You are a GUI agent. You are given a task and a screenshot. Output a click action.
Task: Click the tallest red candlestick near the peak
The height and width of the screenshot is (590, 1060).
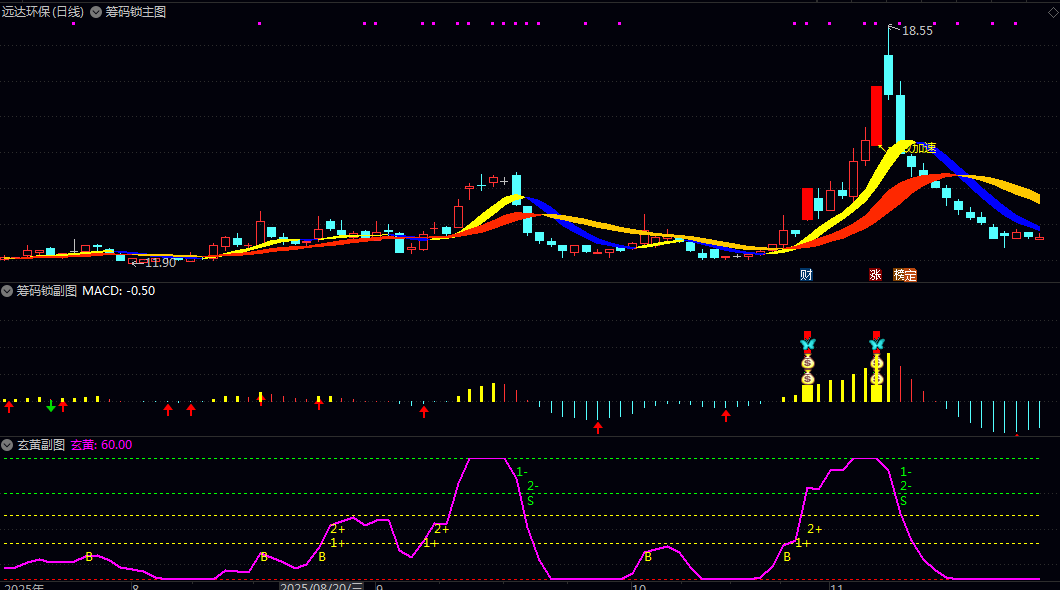876,116
